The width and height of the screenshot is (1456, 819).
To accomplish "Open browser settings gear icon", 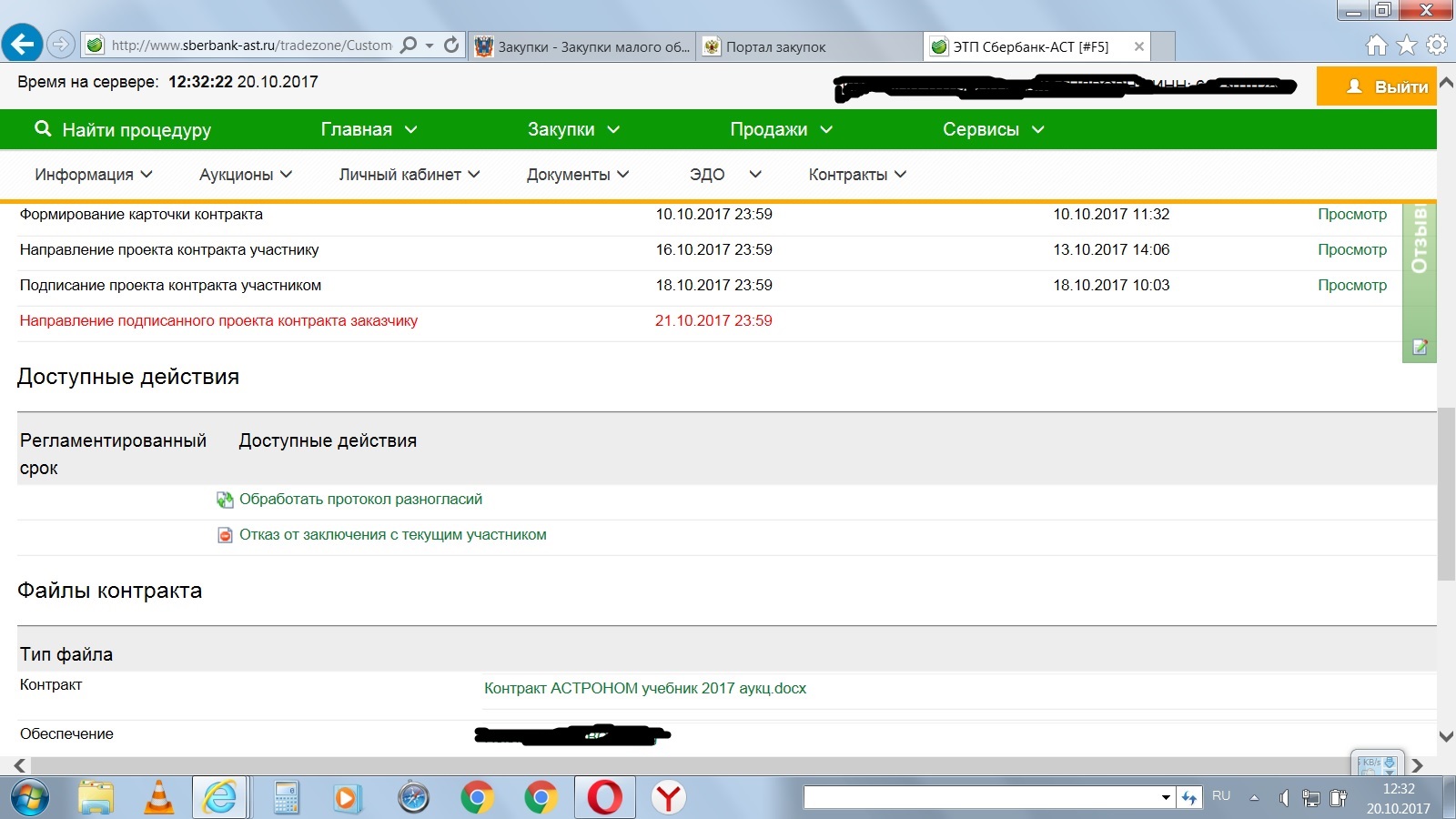I will tap(1437, 45).
